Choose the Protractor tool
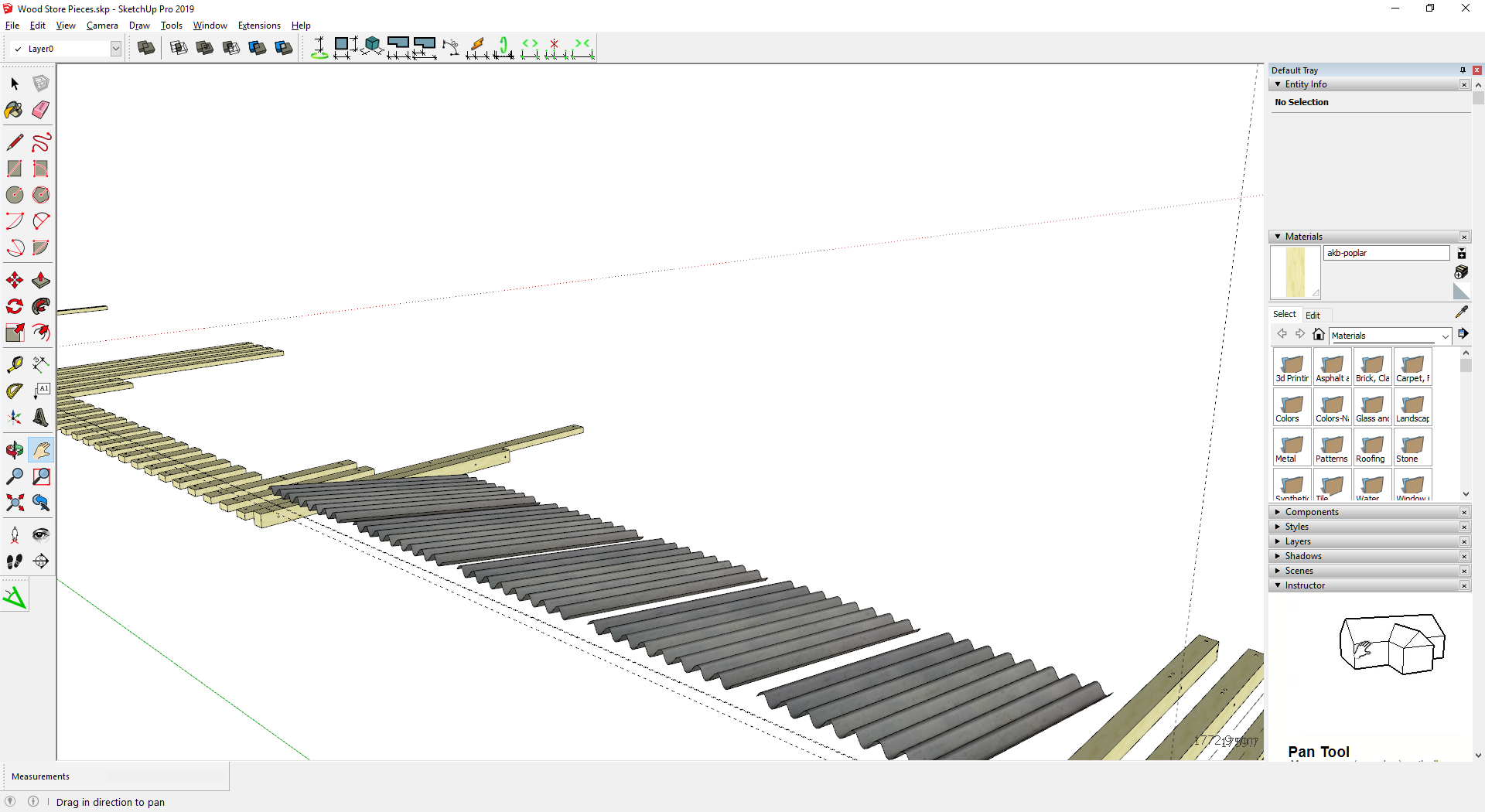The height and width of the screenshot is (812, 1485). [x=15, y=391]
